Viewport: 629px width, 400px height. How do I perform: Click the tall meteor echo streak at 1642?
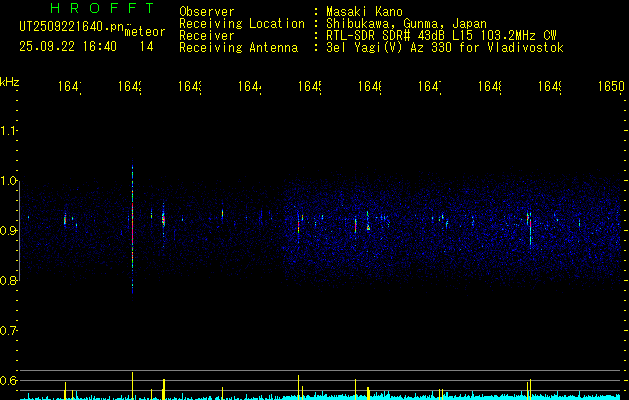pyautogui.click(x=132, y=227)
